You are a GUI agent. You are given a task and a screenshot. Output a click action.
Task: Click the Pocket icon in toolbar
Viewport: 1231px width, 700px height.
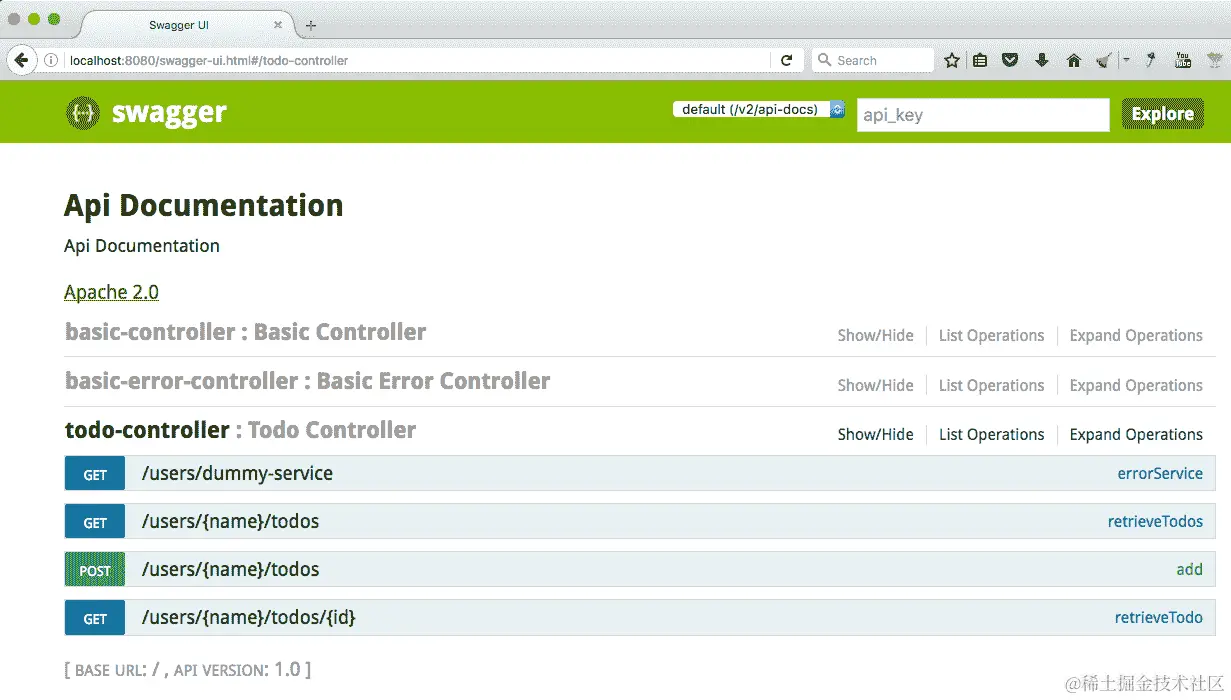(x=1011, y=61)
